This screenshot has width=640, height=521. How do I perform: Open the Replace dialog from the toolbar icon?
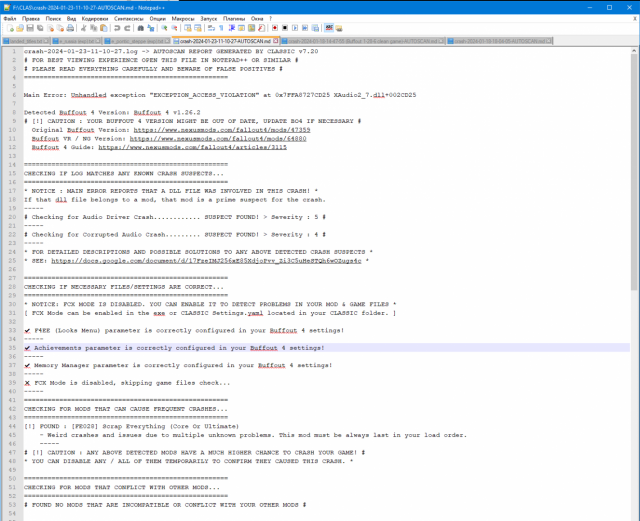[151, 28]
